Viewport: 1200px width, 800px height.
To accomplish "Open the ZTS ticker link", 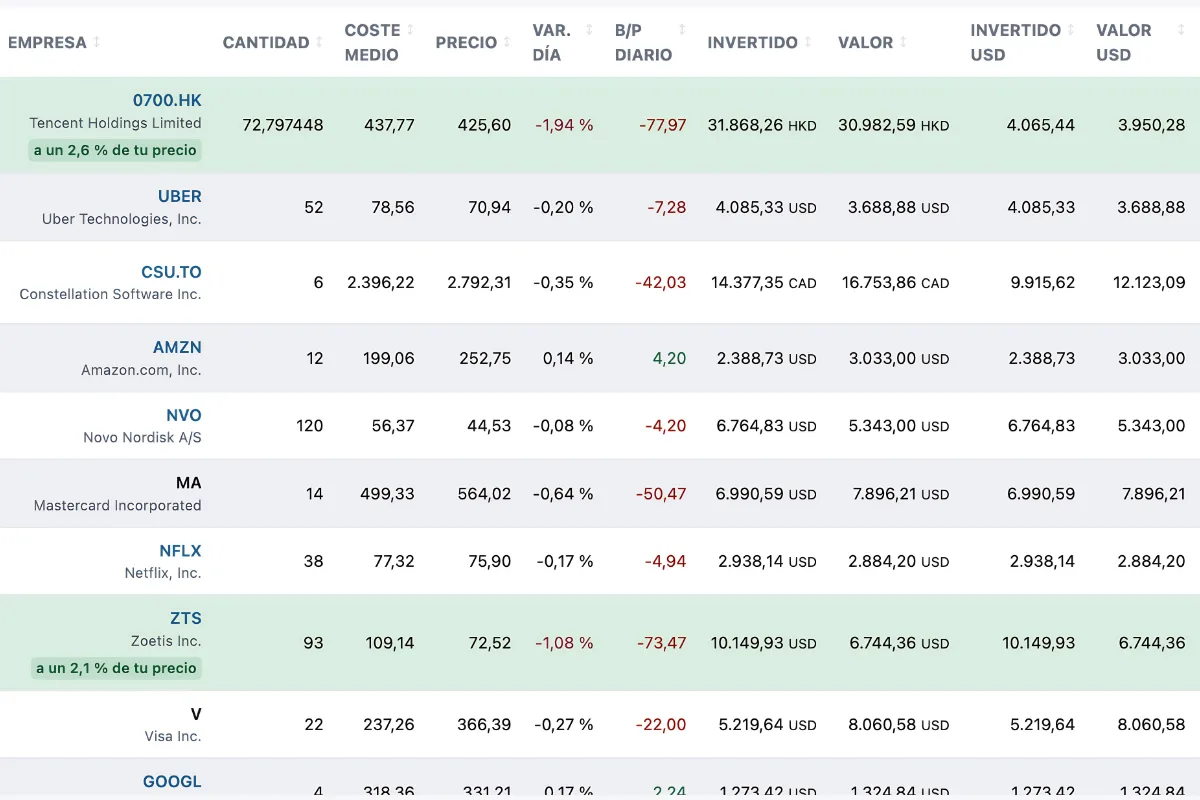I will 186,618.
